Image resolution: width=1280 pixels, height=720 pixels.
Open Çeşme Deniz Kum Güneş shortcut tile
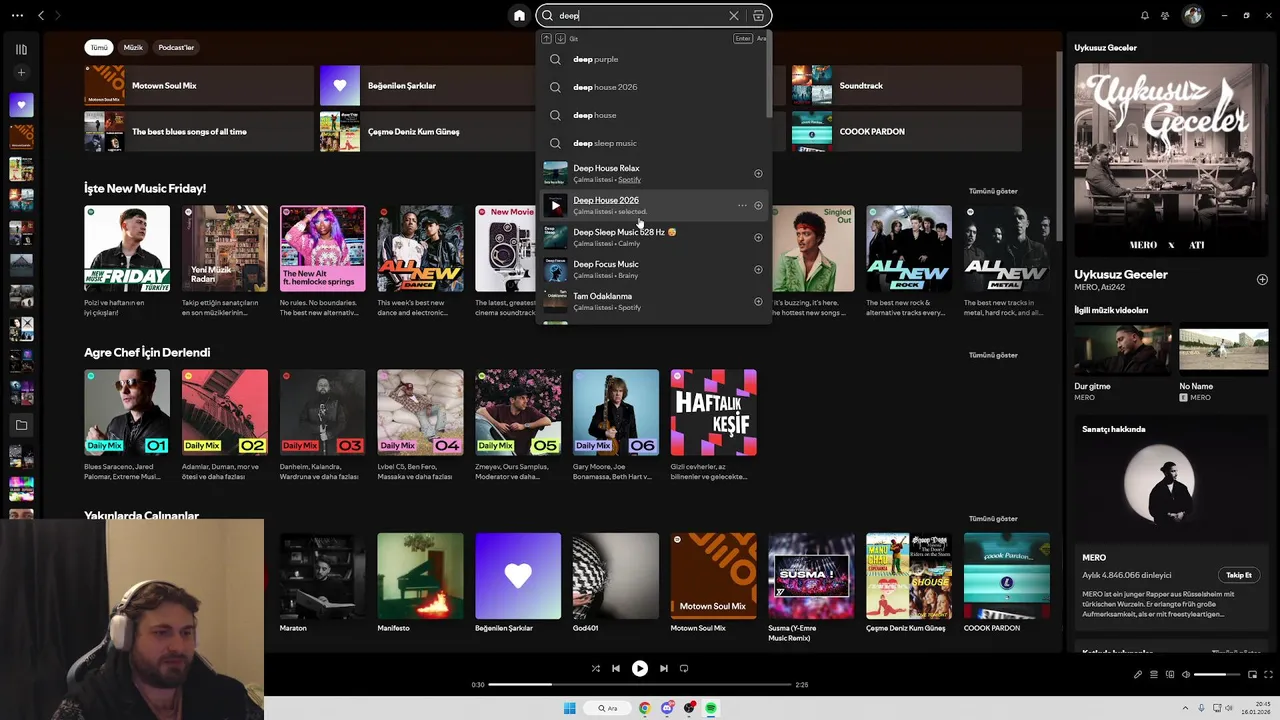428,131
